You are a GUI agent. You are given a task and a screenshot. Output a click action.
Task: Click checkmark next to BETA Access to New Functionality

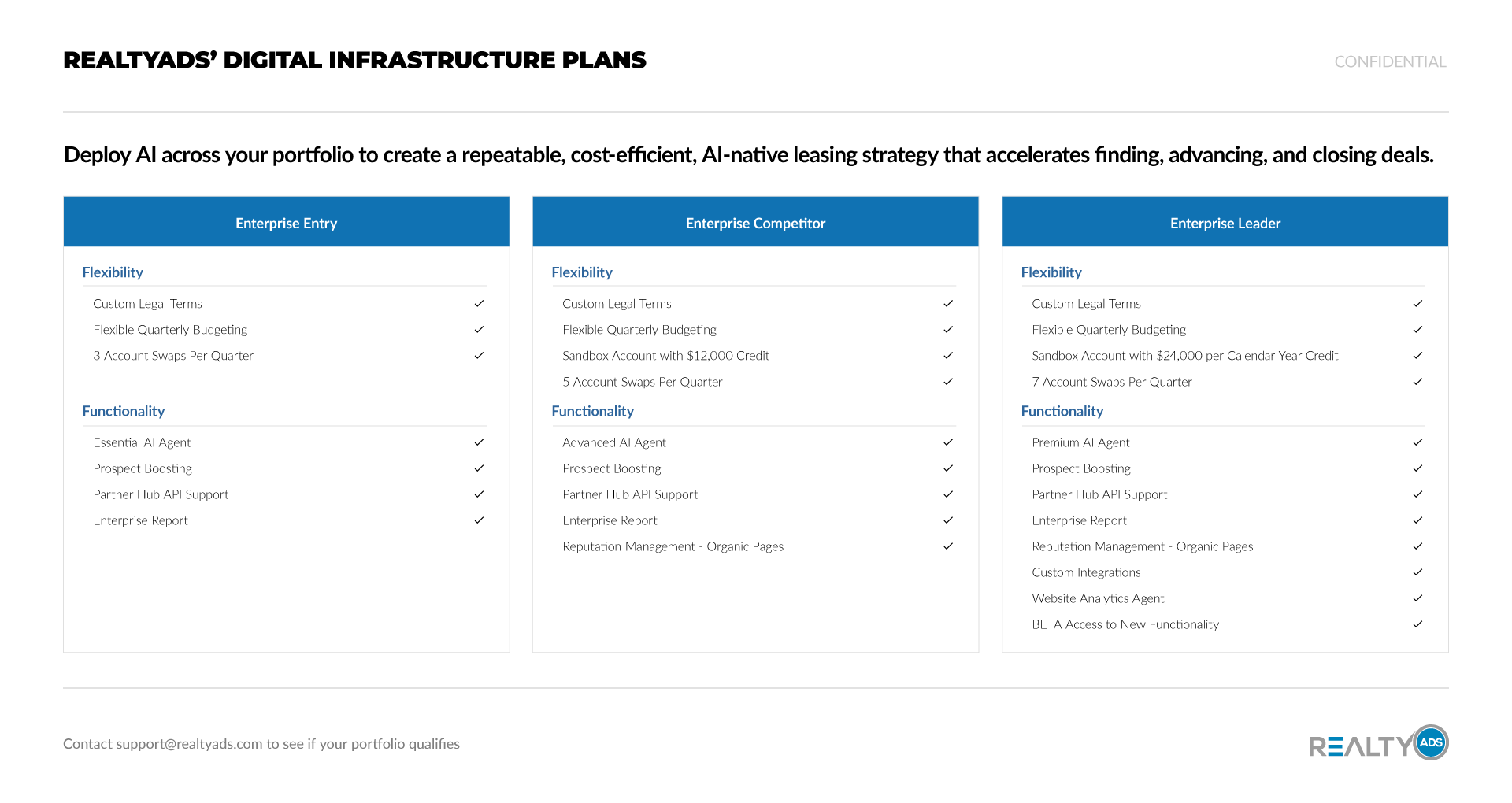click(x=1417, y=624)
